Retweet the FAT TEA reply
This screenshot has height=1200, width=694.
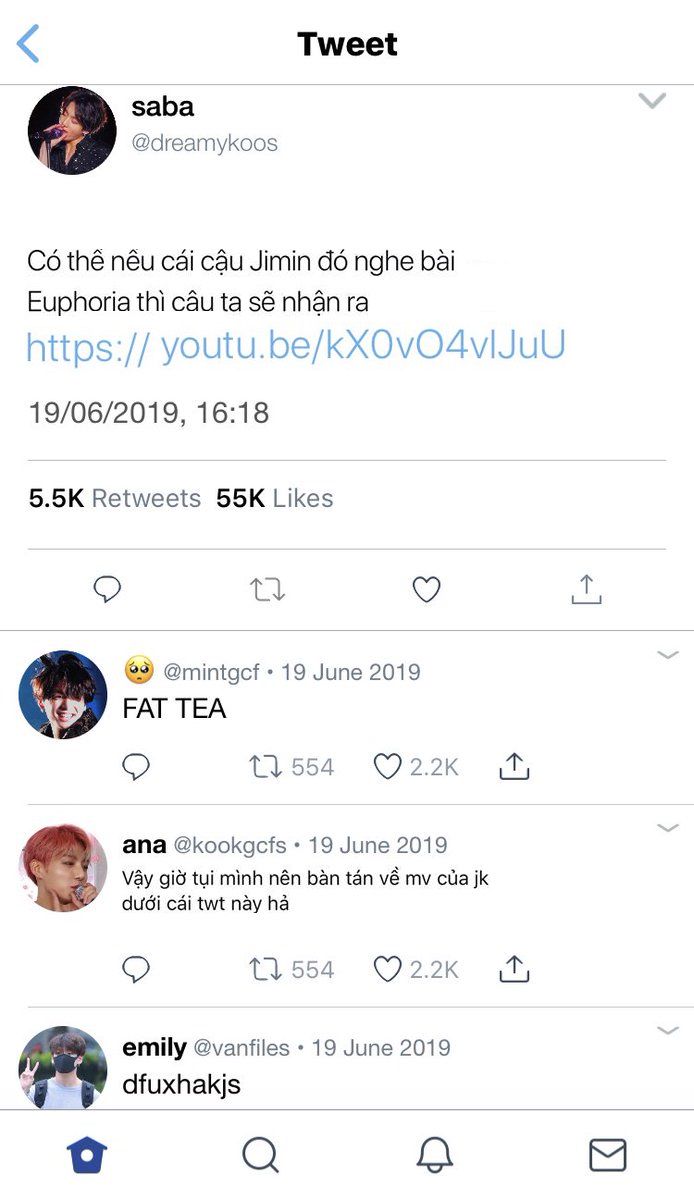click(265, 767)
